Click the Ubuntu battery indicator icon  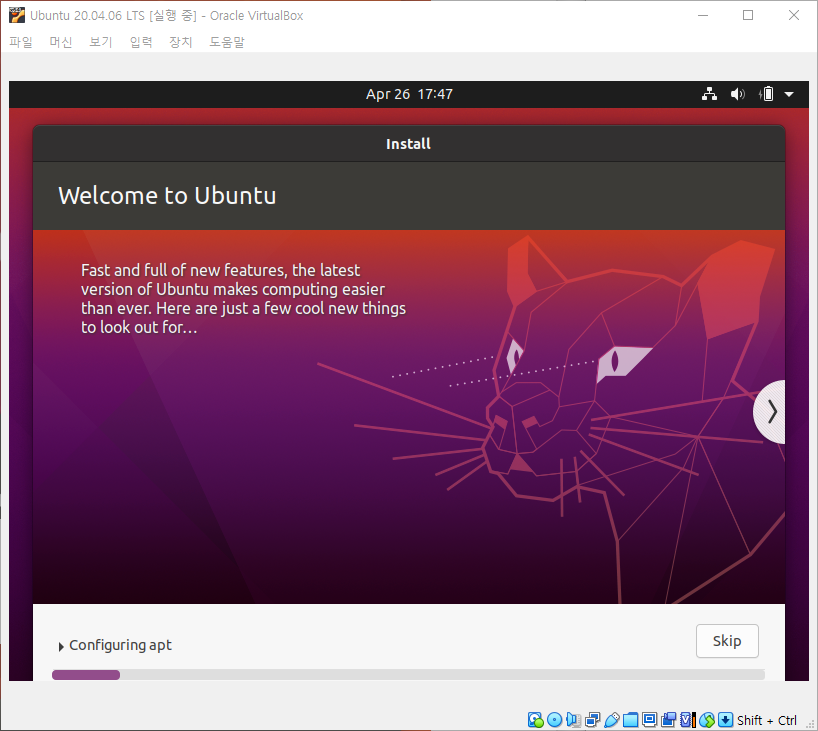click(766, 94)
